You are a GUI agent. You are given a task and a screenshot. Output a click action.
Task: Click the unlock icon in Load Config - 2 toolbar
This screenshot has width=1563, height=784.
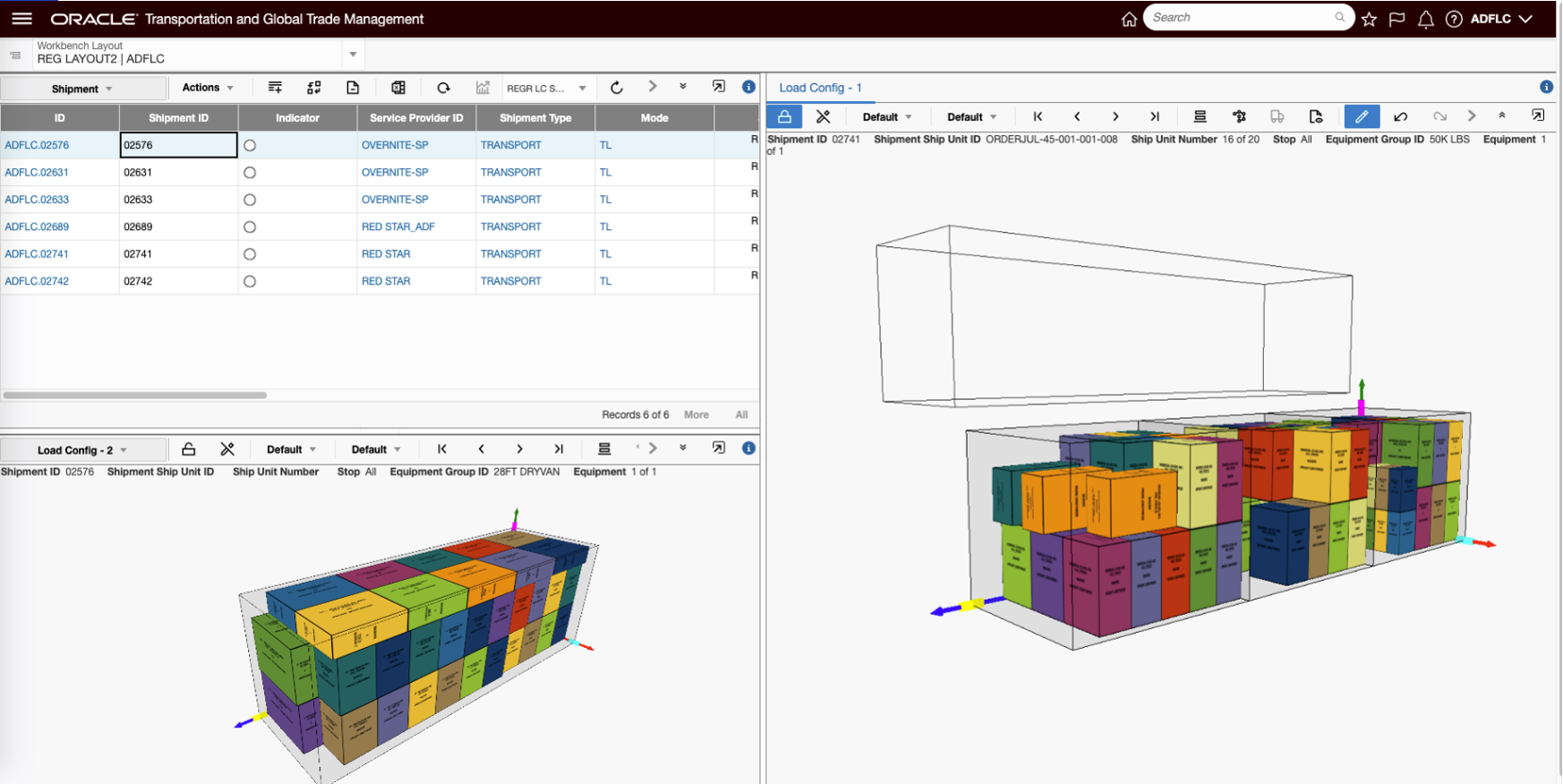188,449
